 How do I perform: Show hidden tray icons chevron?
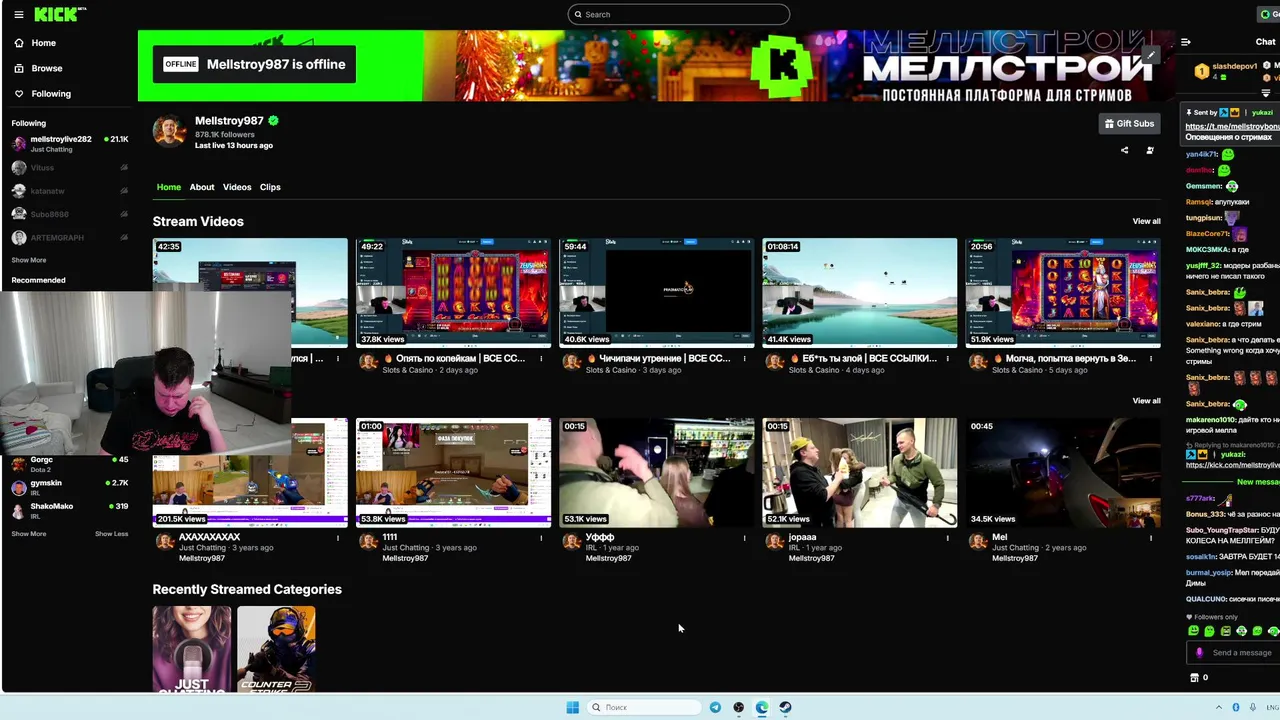pos(1218,707)
